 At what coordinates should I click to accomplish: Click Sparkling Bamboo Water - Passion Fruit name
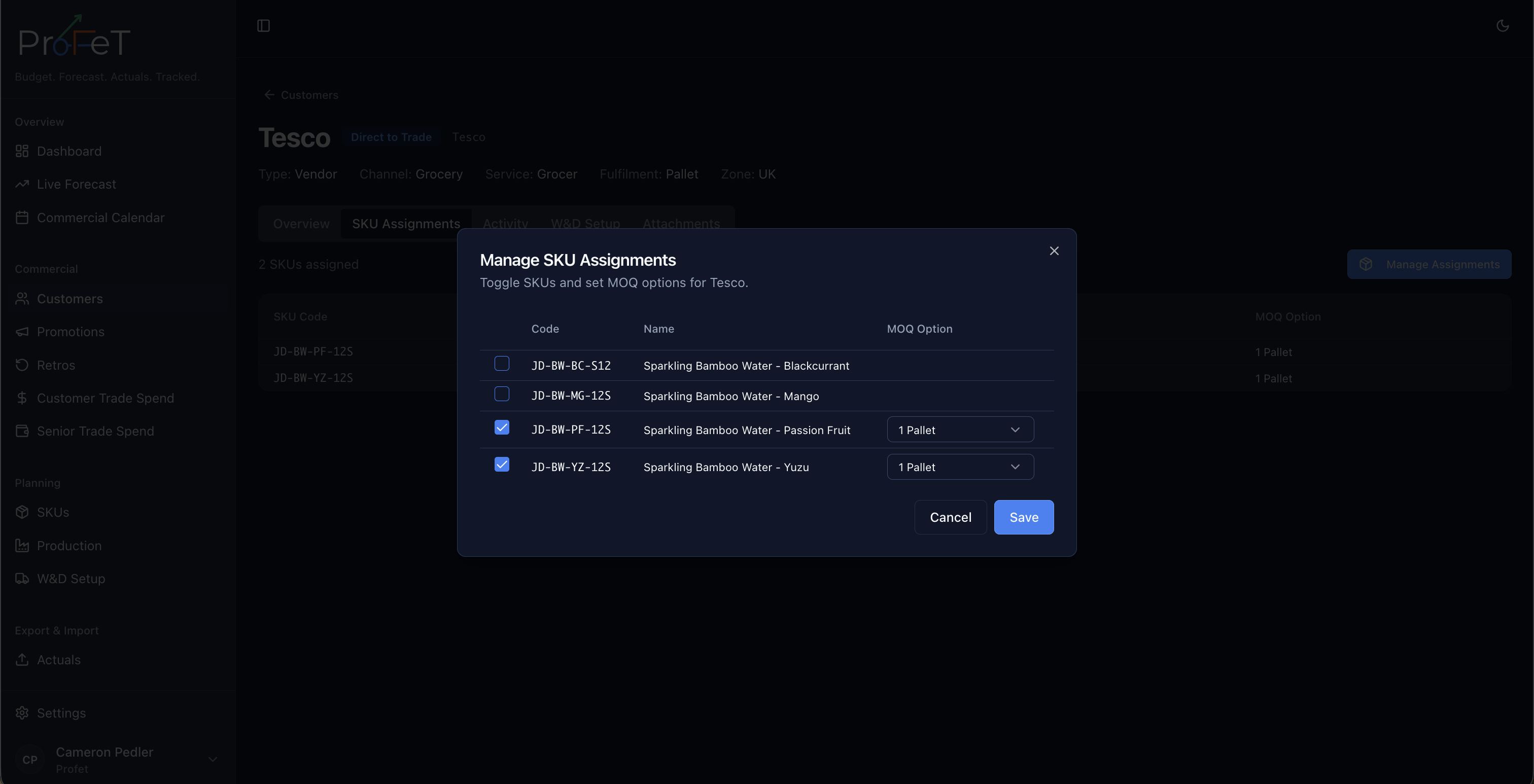pos(747,430)
